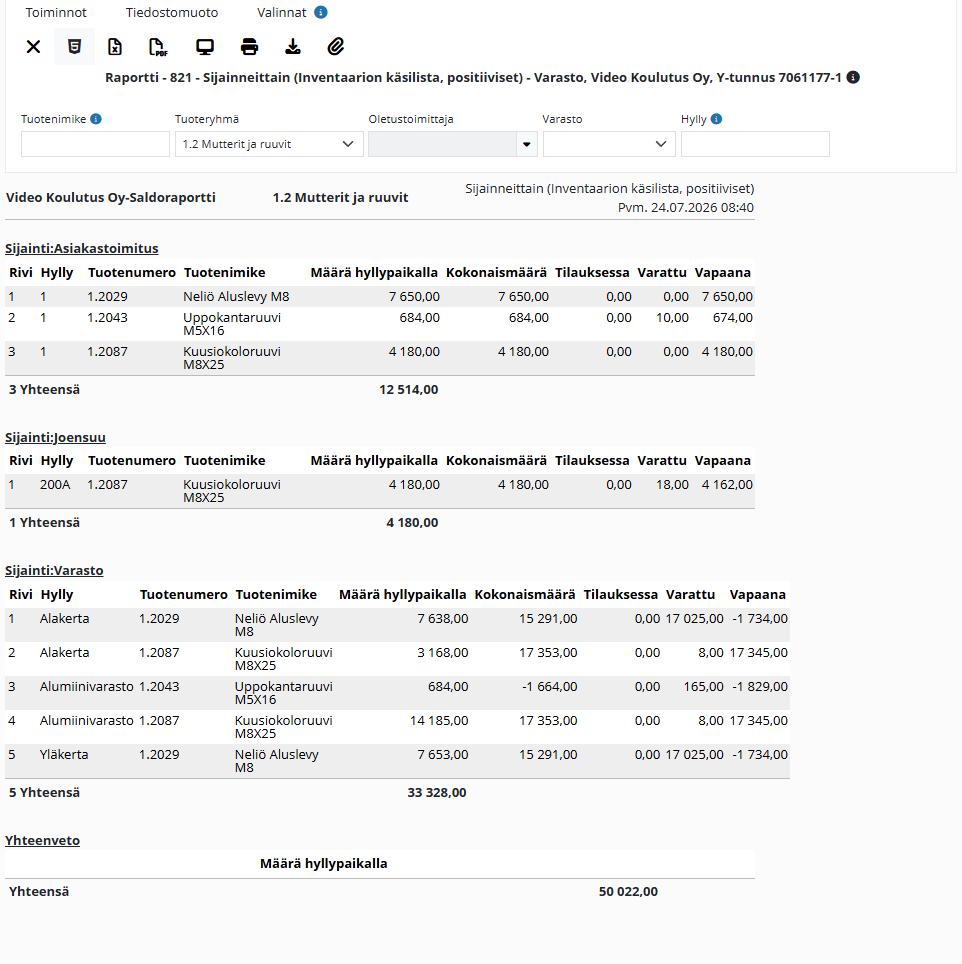The image size is (962, 964).
Task: Open info icon next to Valinnat
Action: [321, 12]
